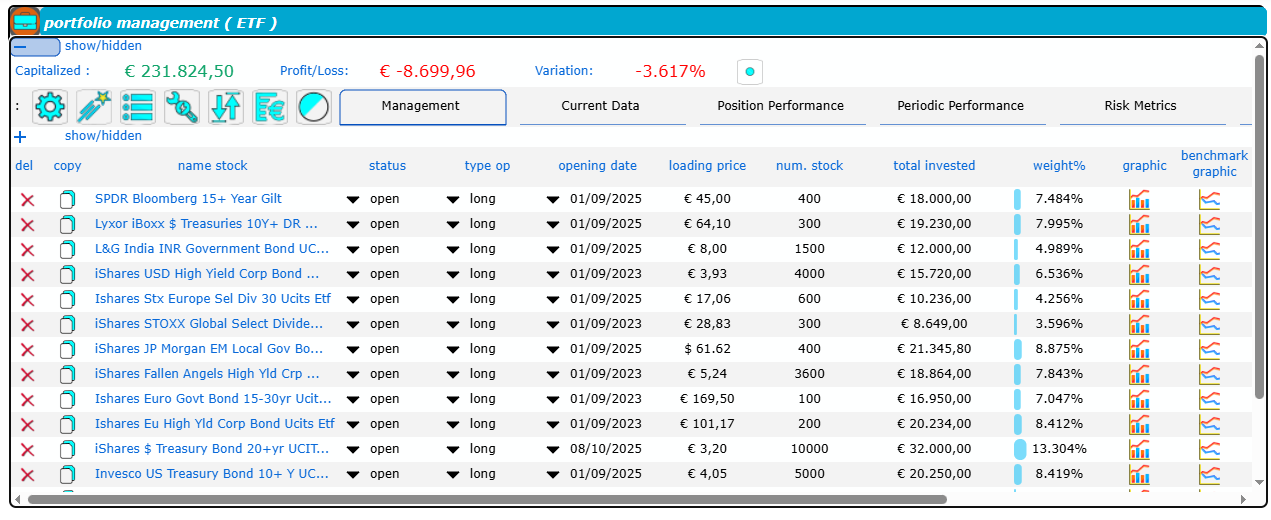1271x520 pixels.
Task: Switch to the Current Data tab
Action: (x=600, y=106)
